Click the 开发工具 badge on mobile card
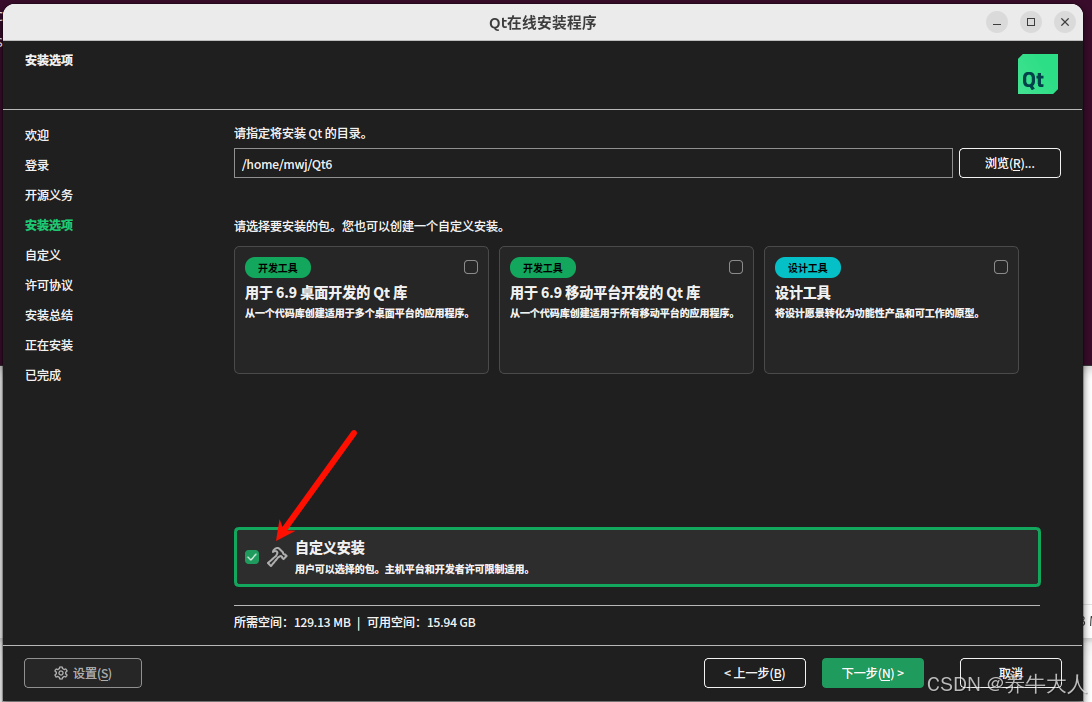This screenshot has width=1092, height=702. point(543,267)
